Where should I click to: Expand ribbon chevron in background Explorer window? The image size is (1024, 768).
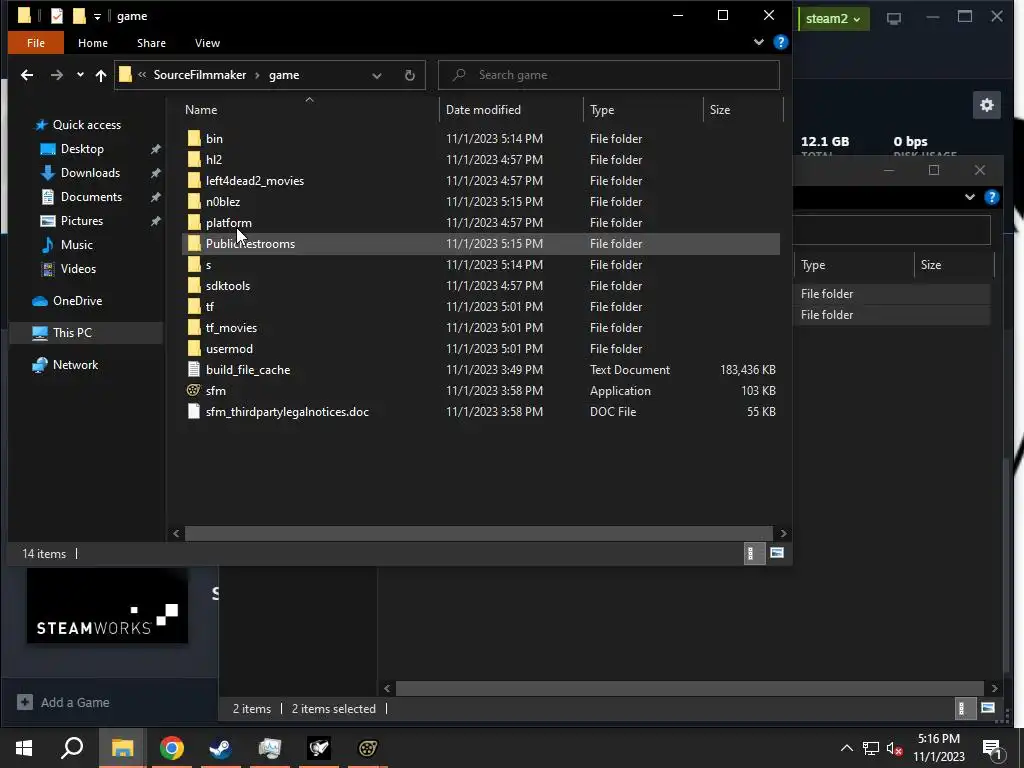[970, 197]
